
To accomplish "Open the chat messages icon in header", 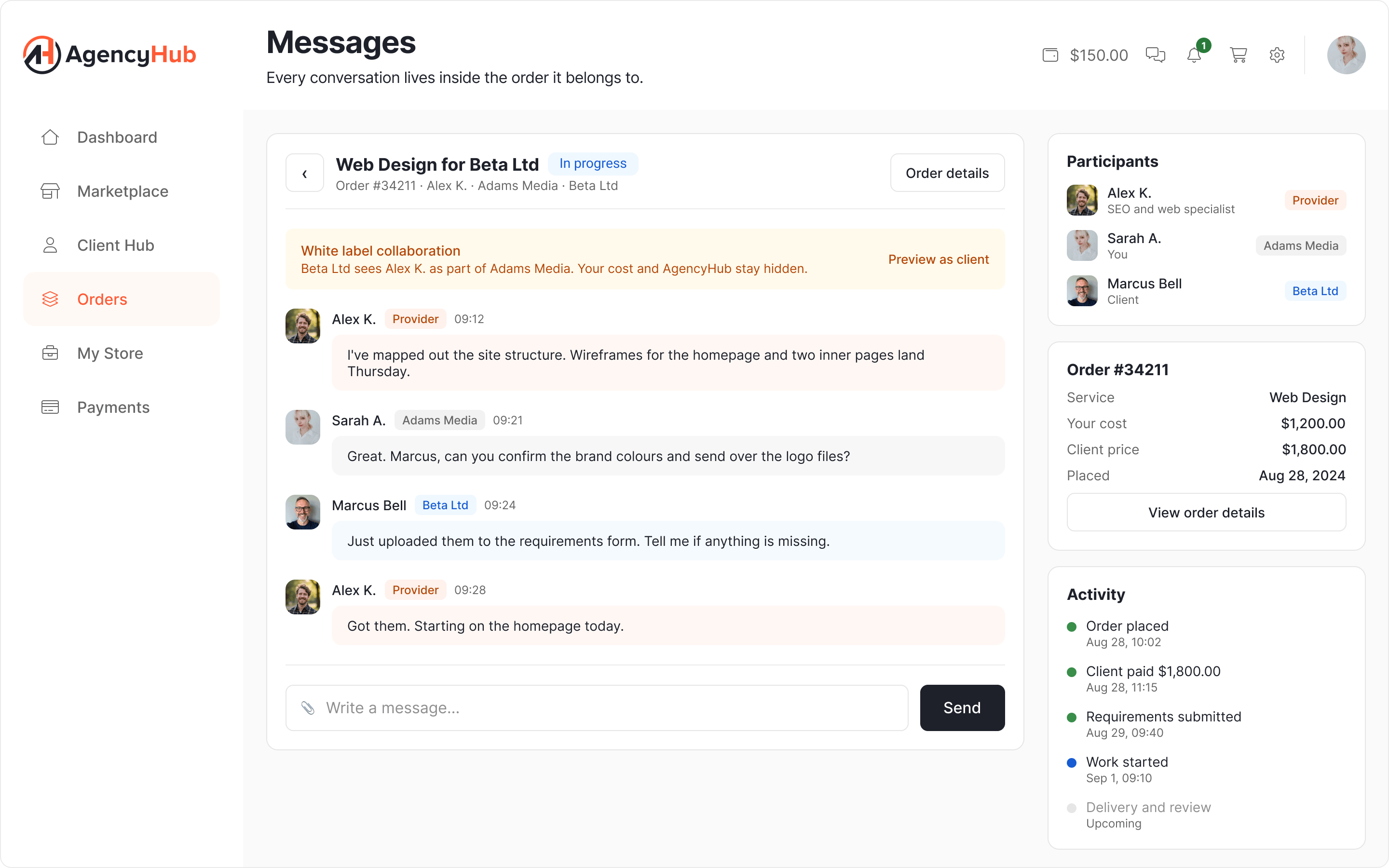I will click(x=1155, y=55).
